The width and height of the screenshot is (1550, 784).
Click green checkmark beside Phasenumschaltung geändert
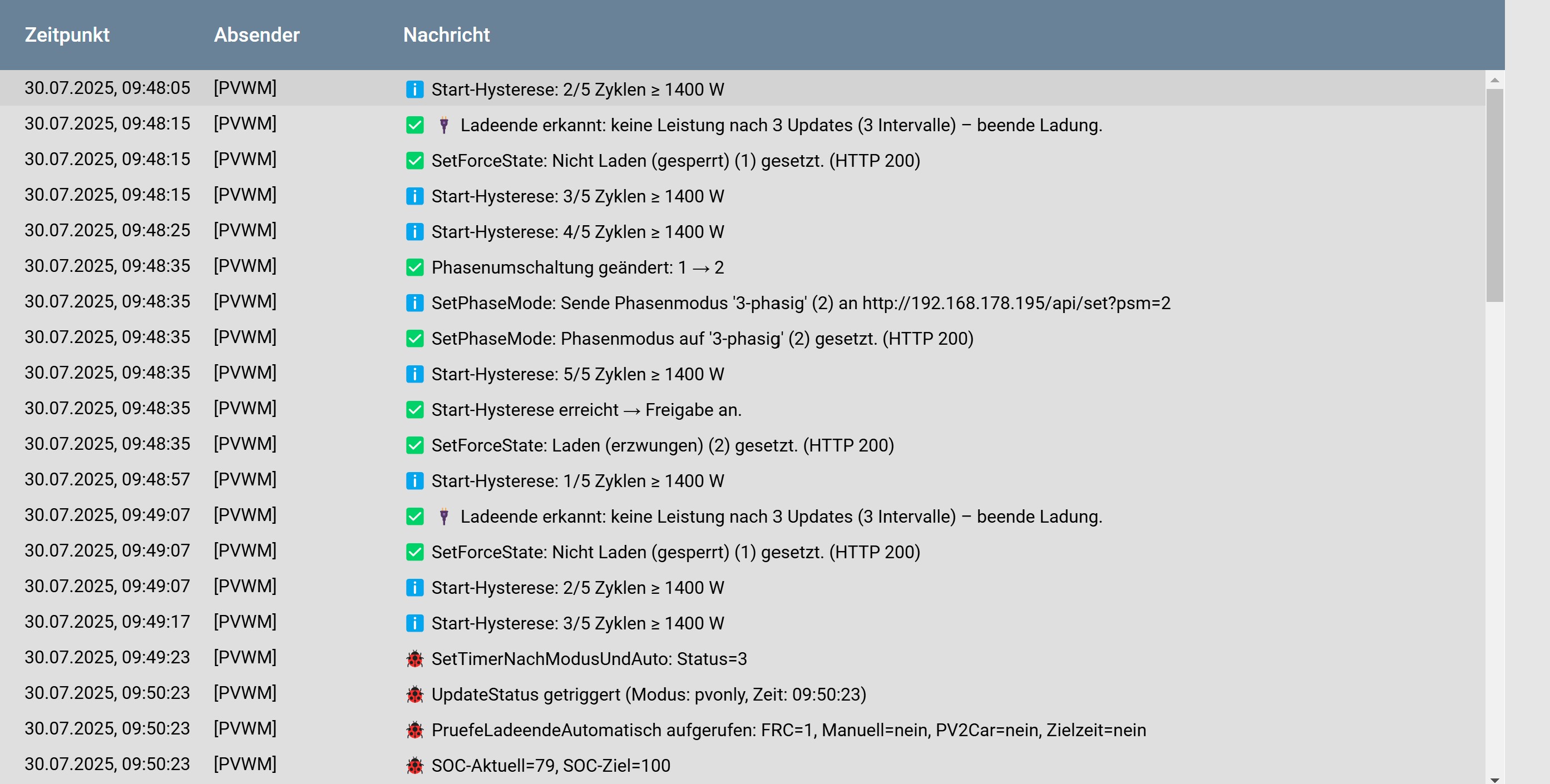click(x=414, y=267)
